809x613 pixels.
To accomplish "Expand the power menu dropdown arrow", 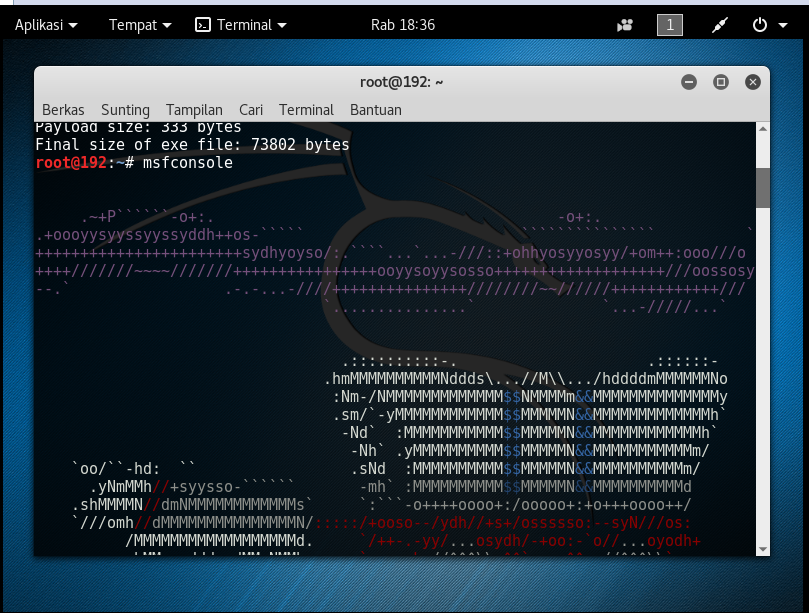I will tap(781, 24).
